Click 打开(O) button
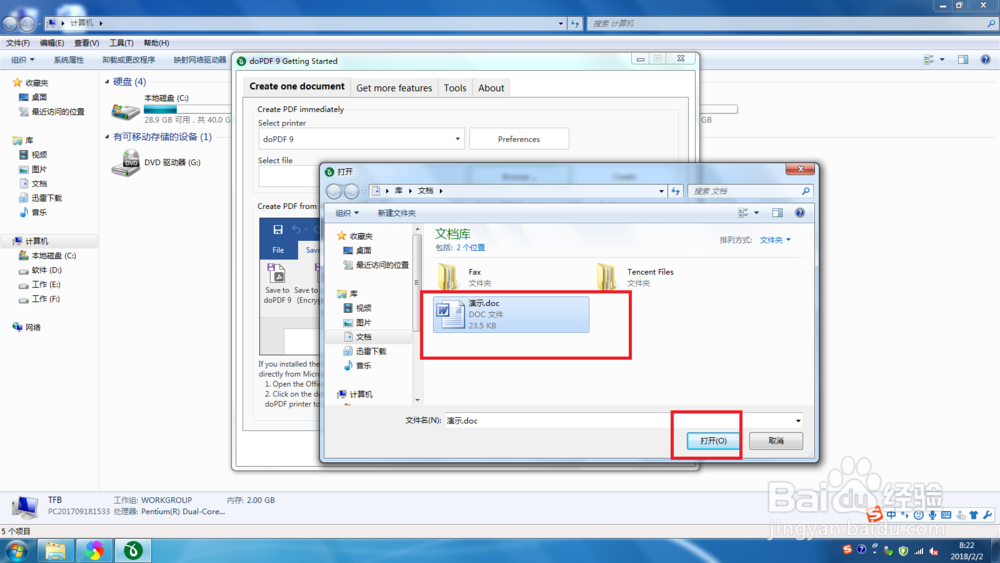Viewport: 1000px width, 563px height. tap(712, 441)
